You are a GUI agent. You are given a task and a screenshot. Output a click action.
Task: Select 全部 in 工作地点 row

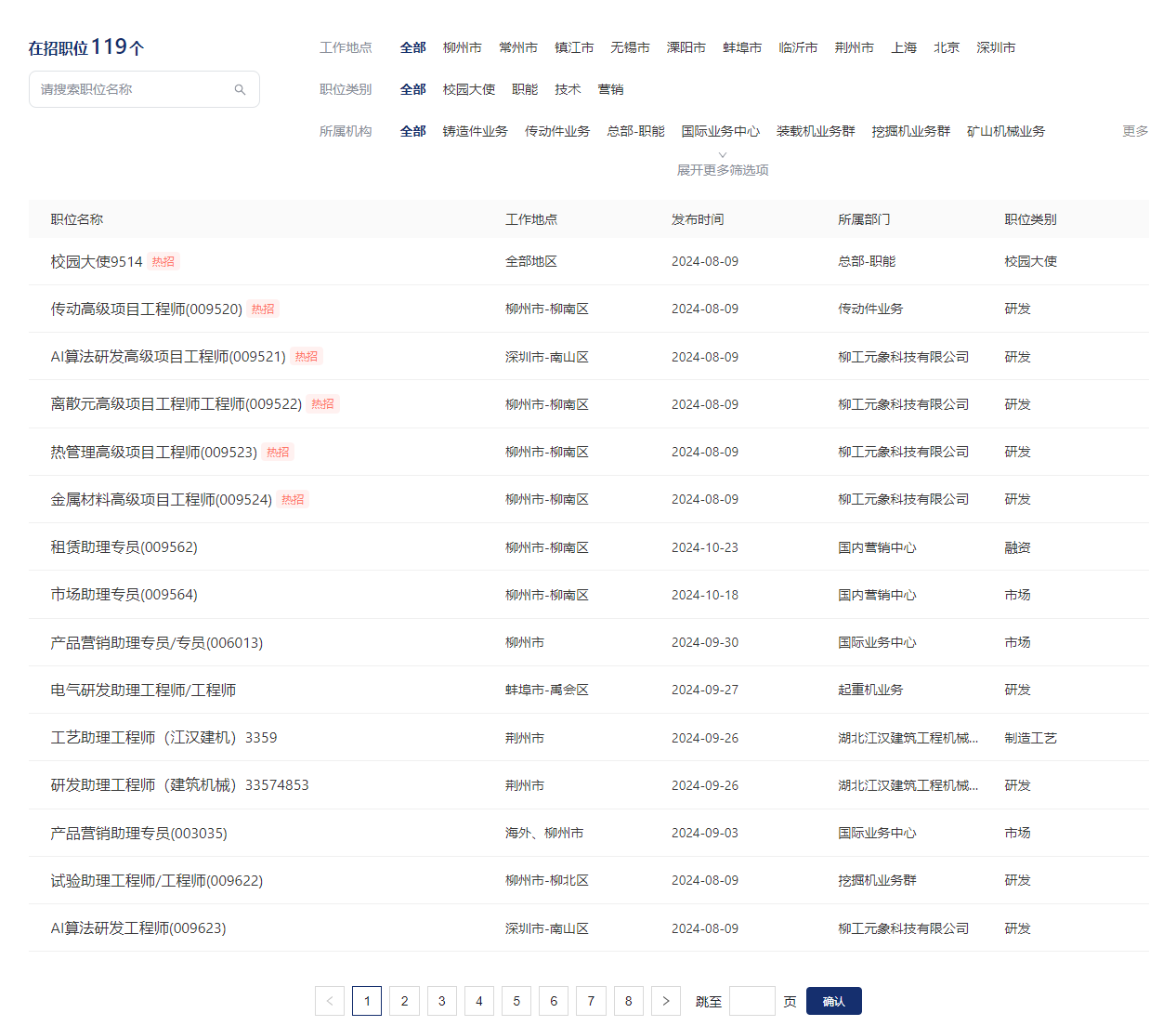coord(412,47)
